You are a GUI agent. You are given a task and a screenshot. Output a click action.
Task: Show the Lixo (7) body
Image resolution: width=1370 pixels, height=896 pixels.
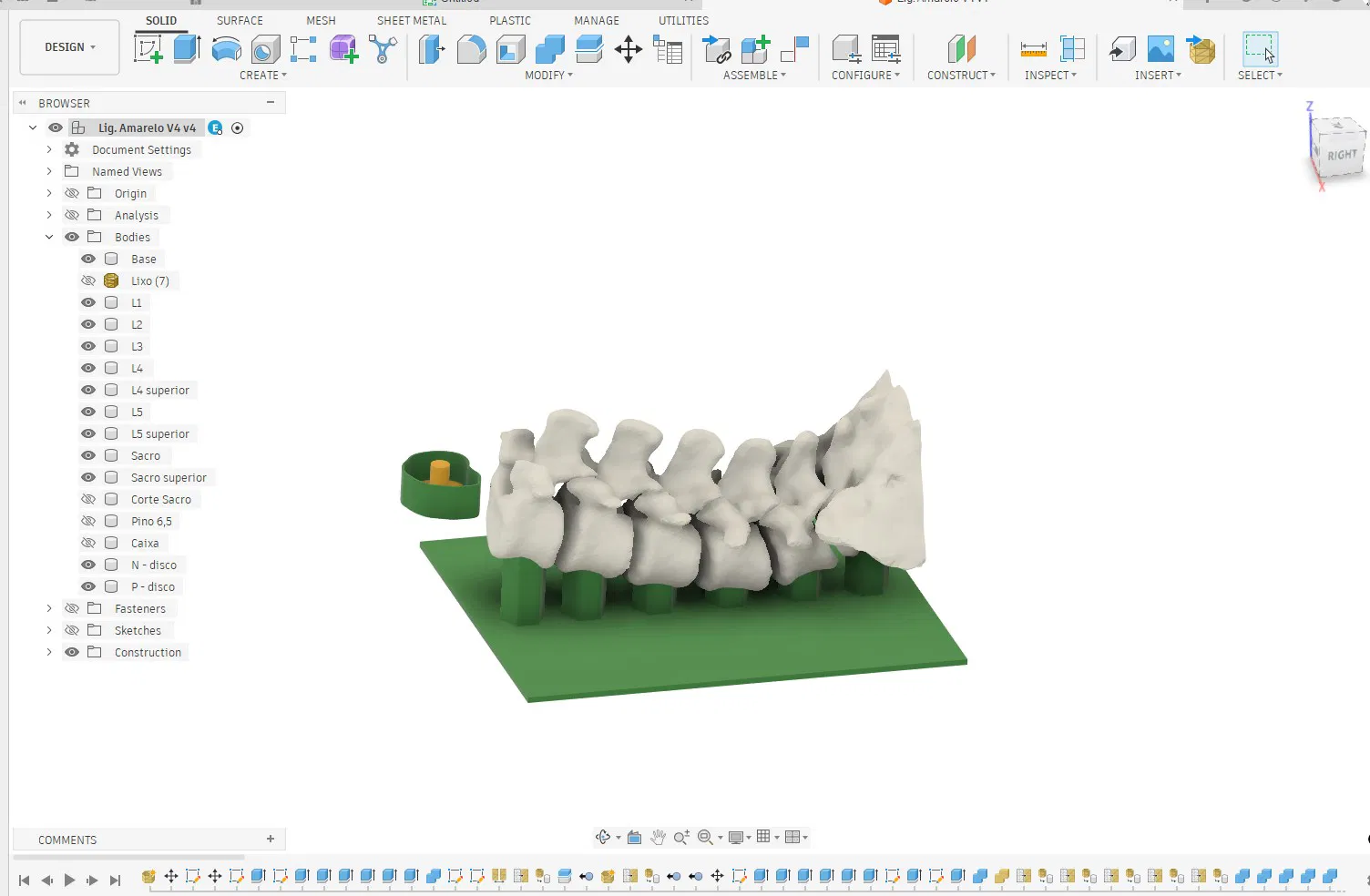click(88, 280)
